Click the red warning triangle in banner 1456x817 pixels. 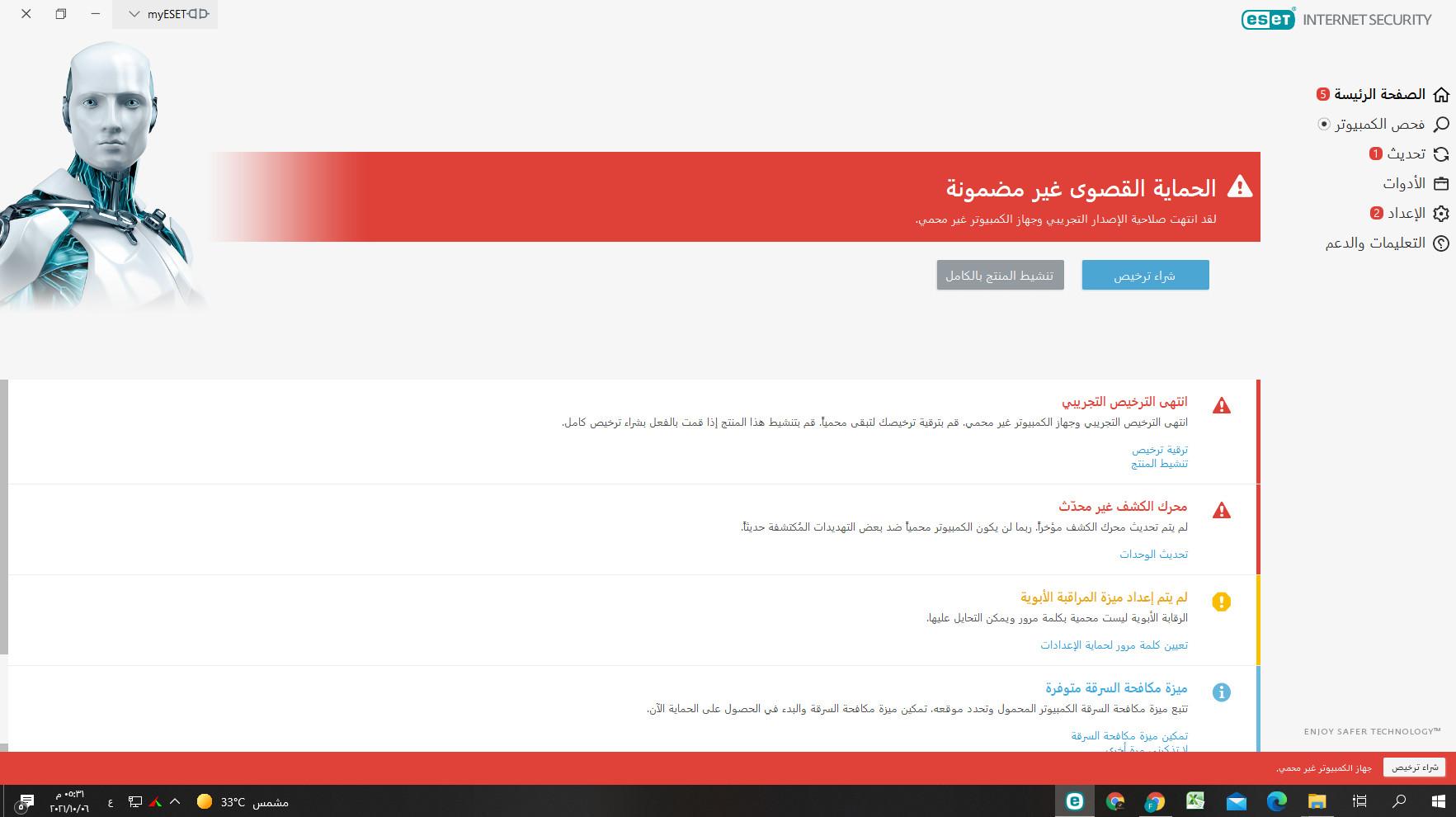click(1239, 187)
